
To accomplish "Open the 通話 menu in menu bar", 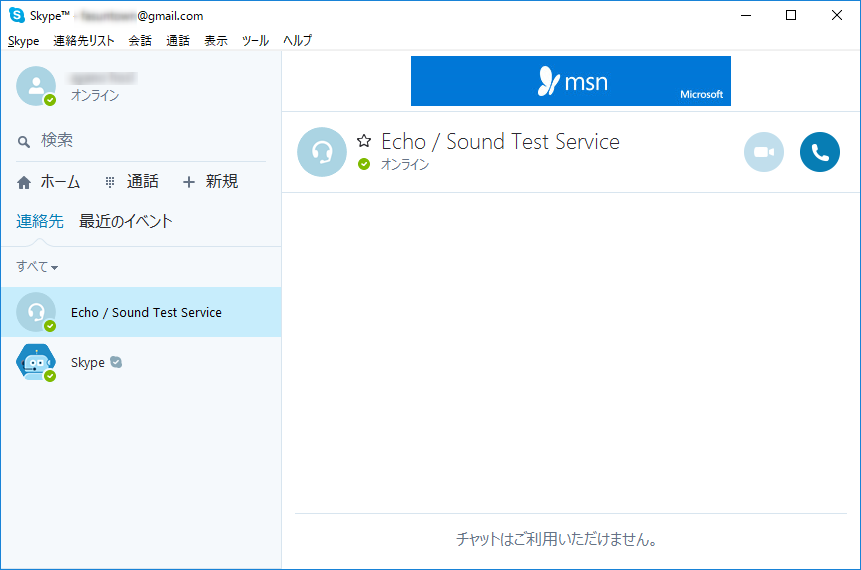I will pyautogui.click(x=178, y=41).
